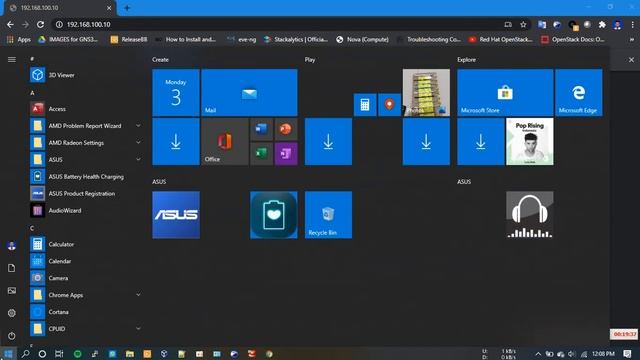Click the Play group header
Image resolution: width=640 pixels, height=360 pixels.
[x=310, y=60]
